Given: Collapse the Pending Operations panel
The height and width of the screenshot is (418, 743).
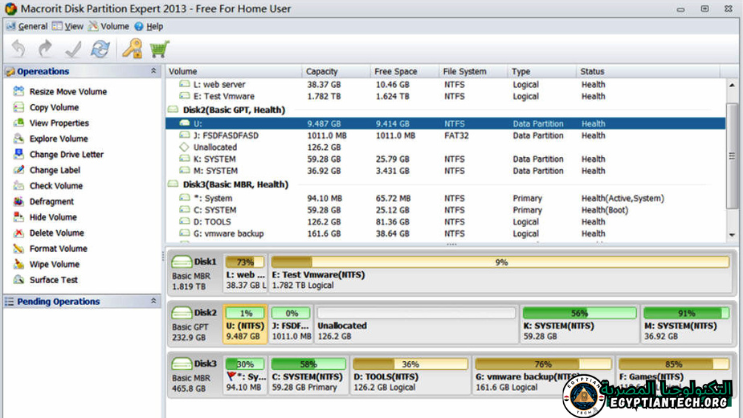Looking at the screenshot, I should point(153,301).
